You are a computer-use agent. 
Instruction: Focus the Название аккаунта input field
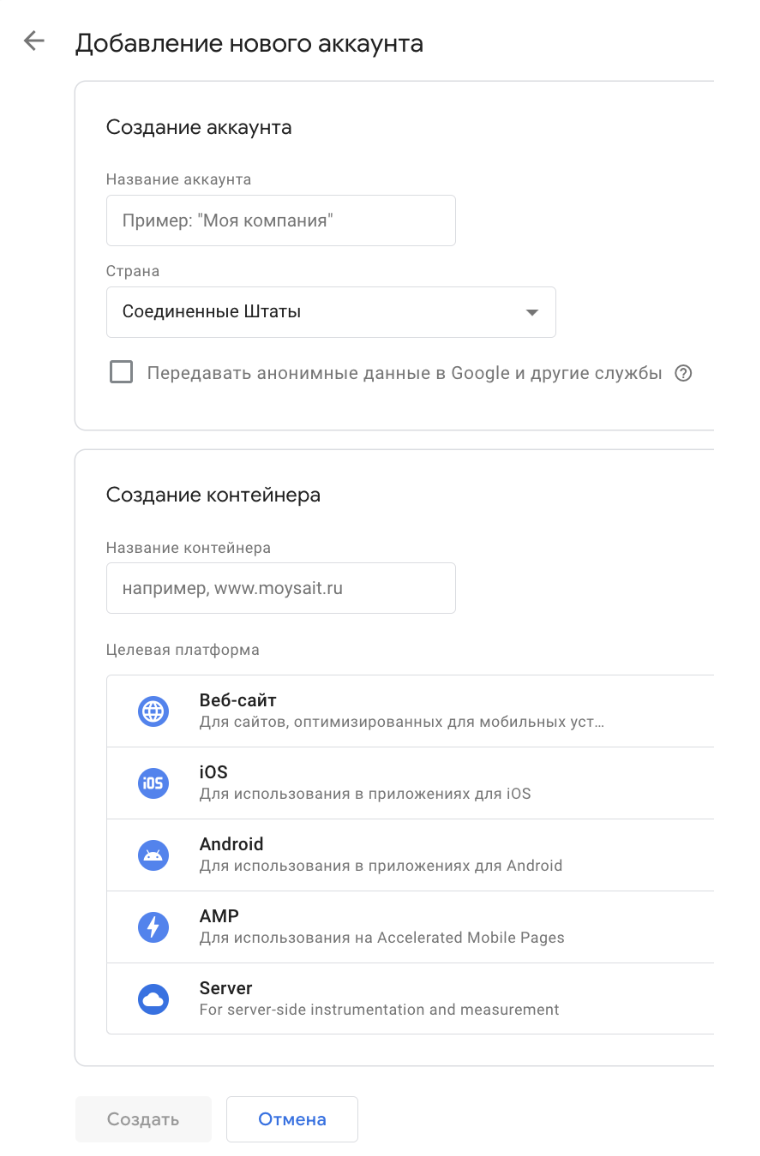coord(281,220)
